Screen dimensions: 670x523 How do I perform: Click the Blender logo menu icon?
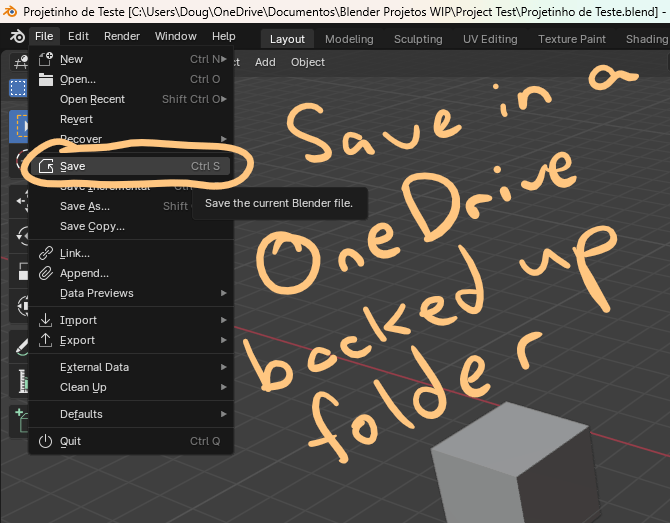[17, 36]
